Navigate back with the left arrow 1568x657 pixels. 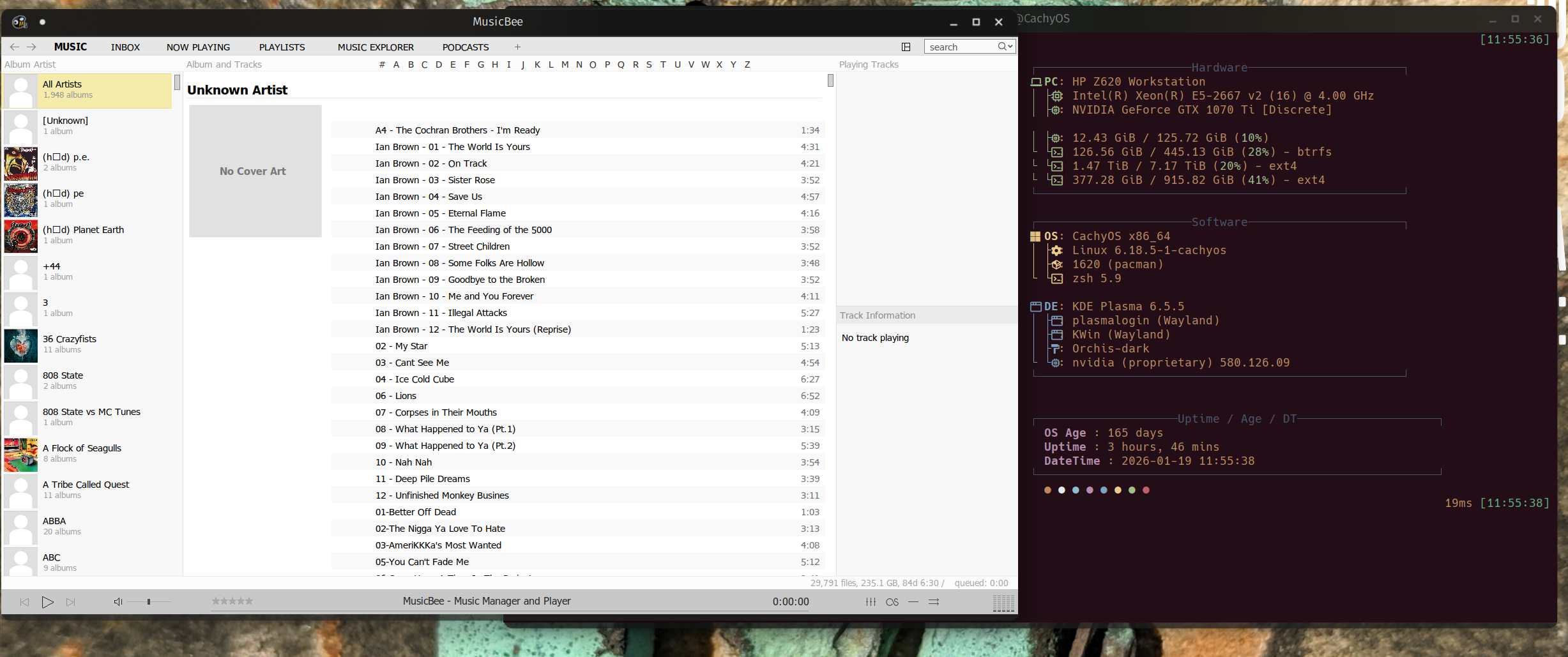tap(14, 47)
